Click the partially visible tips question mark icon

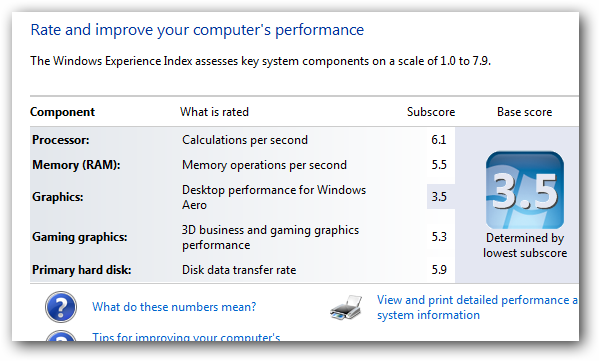(x=61, y=336)
